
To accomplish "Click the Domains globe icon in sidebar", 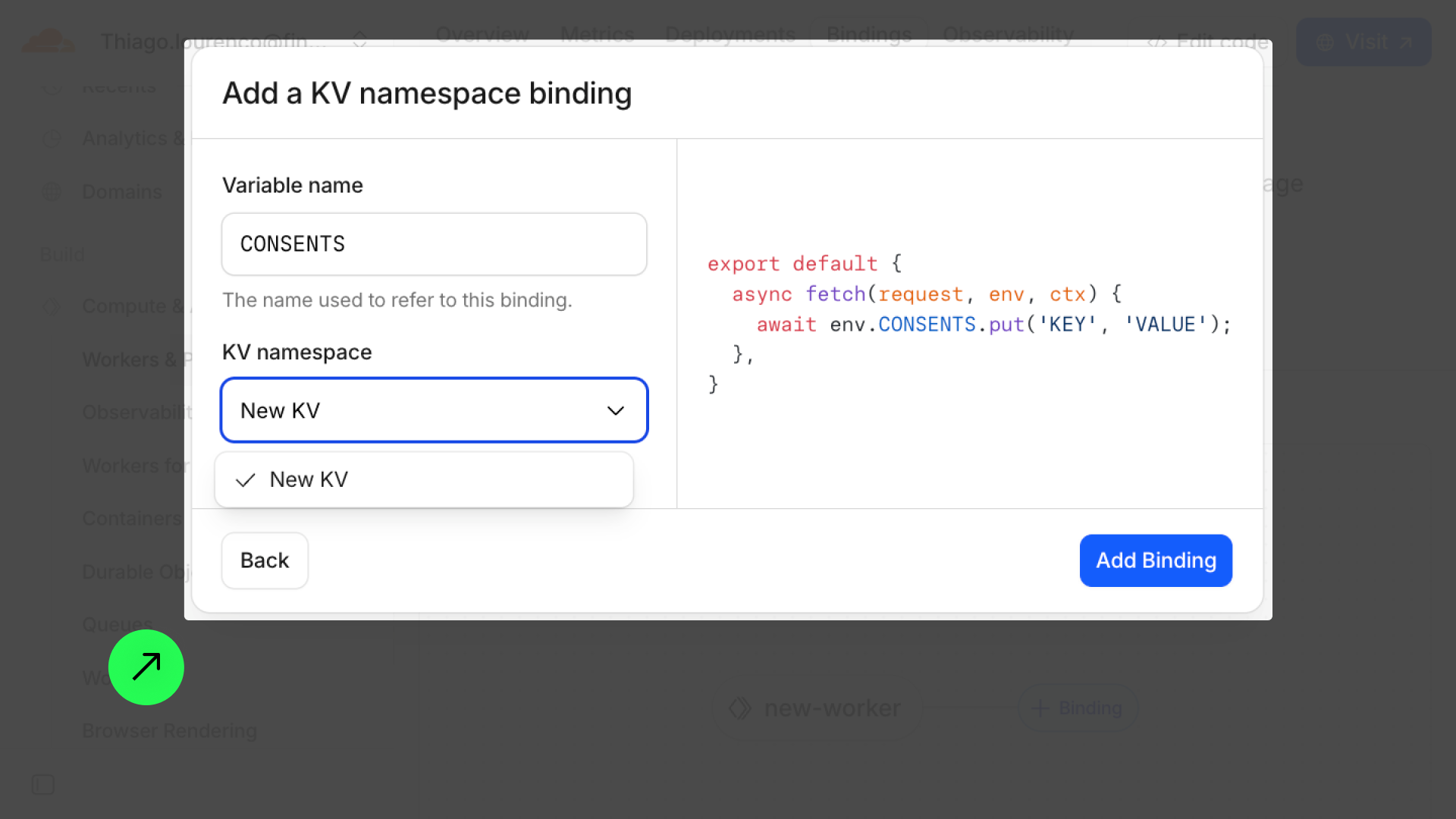I will (52, 193).
